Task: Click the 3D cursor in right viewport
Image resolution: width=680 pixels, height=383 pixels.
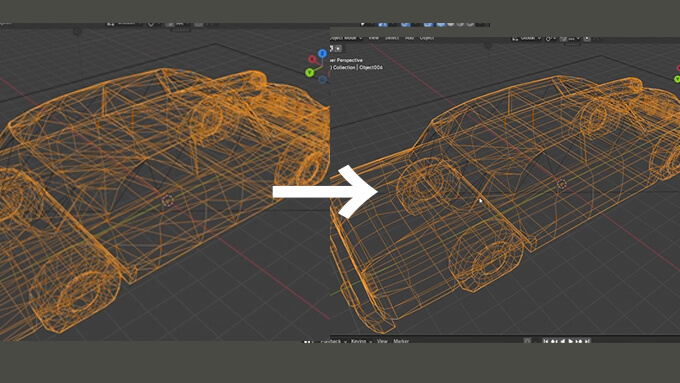Action: point(561,184)
